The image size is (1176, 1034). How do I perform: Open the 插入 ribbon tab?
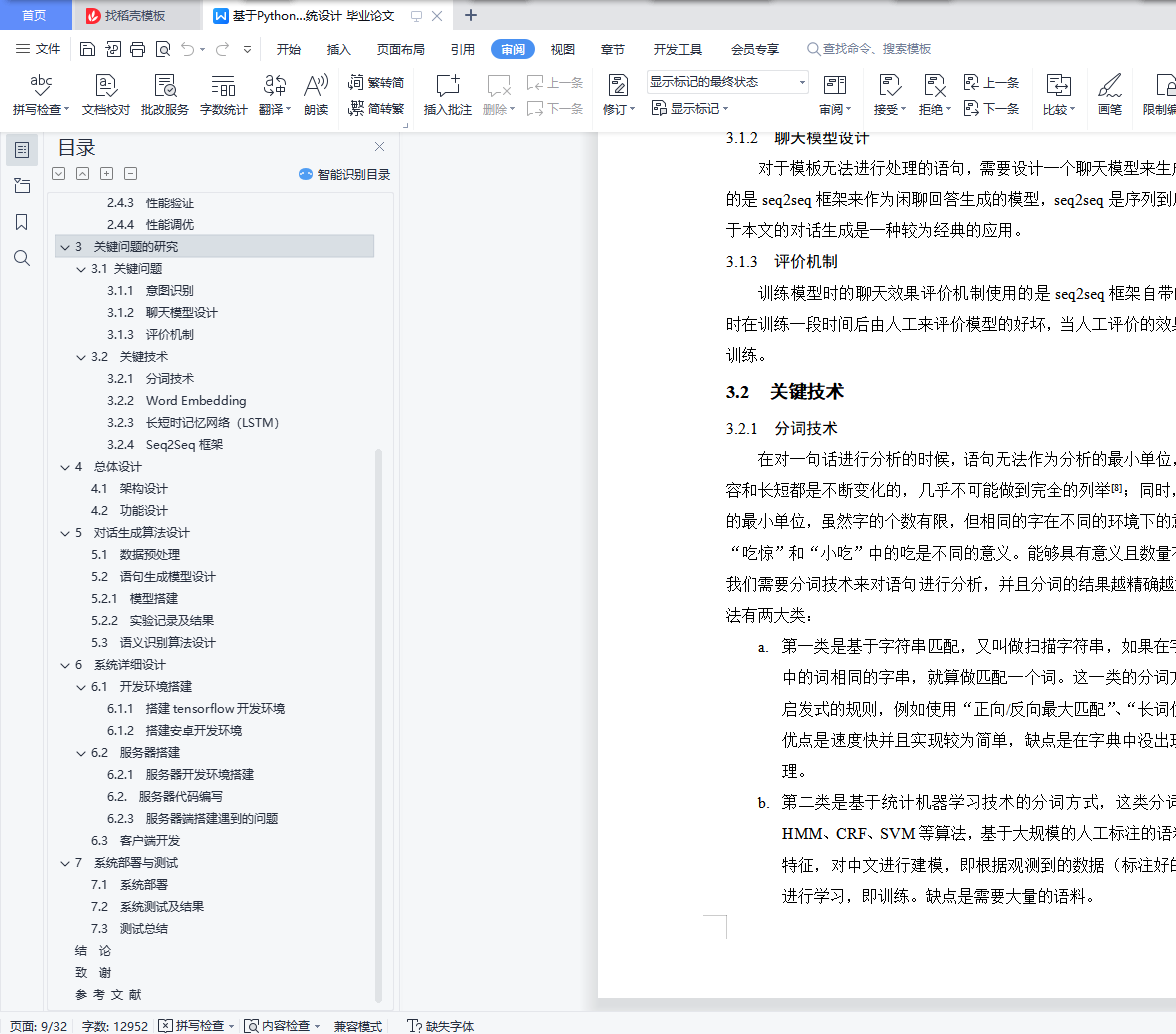point(338,49)
